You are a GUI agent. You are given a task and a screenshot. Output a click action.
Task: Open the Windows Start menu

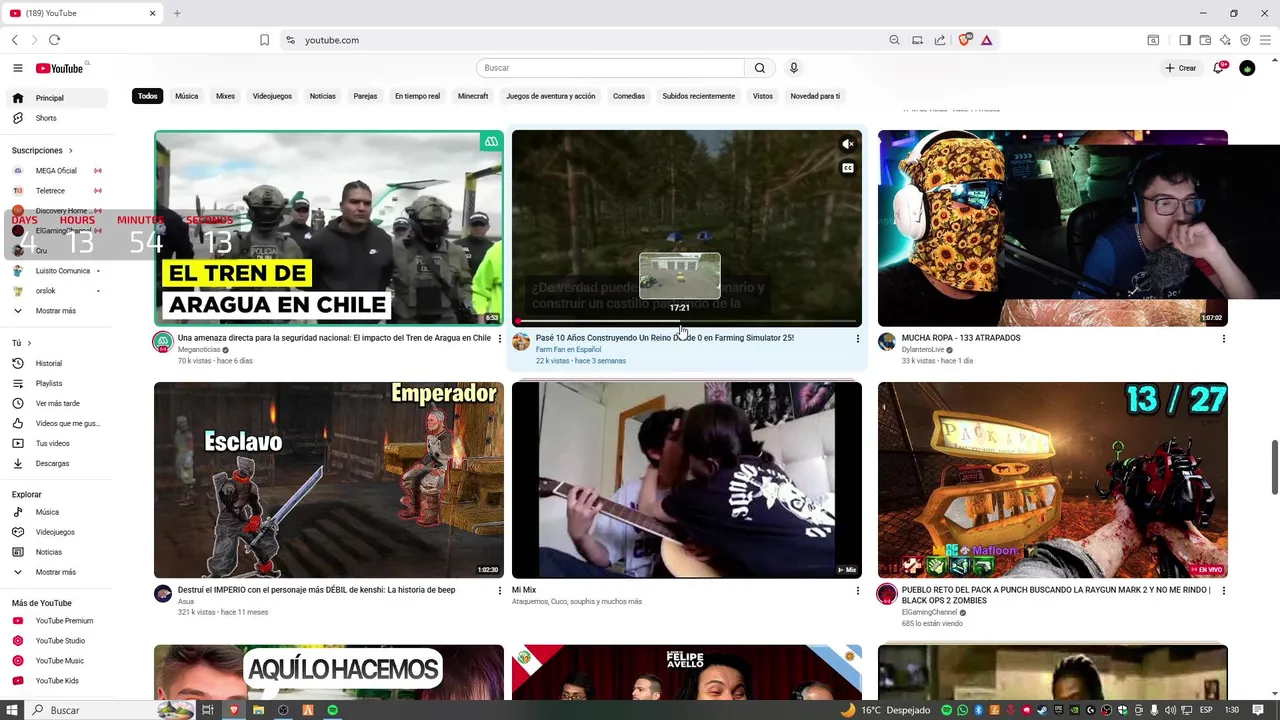point(13,710)
